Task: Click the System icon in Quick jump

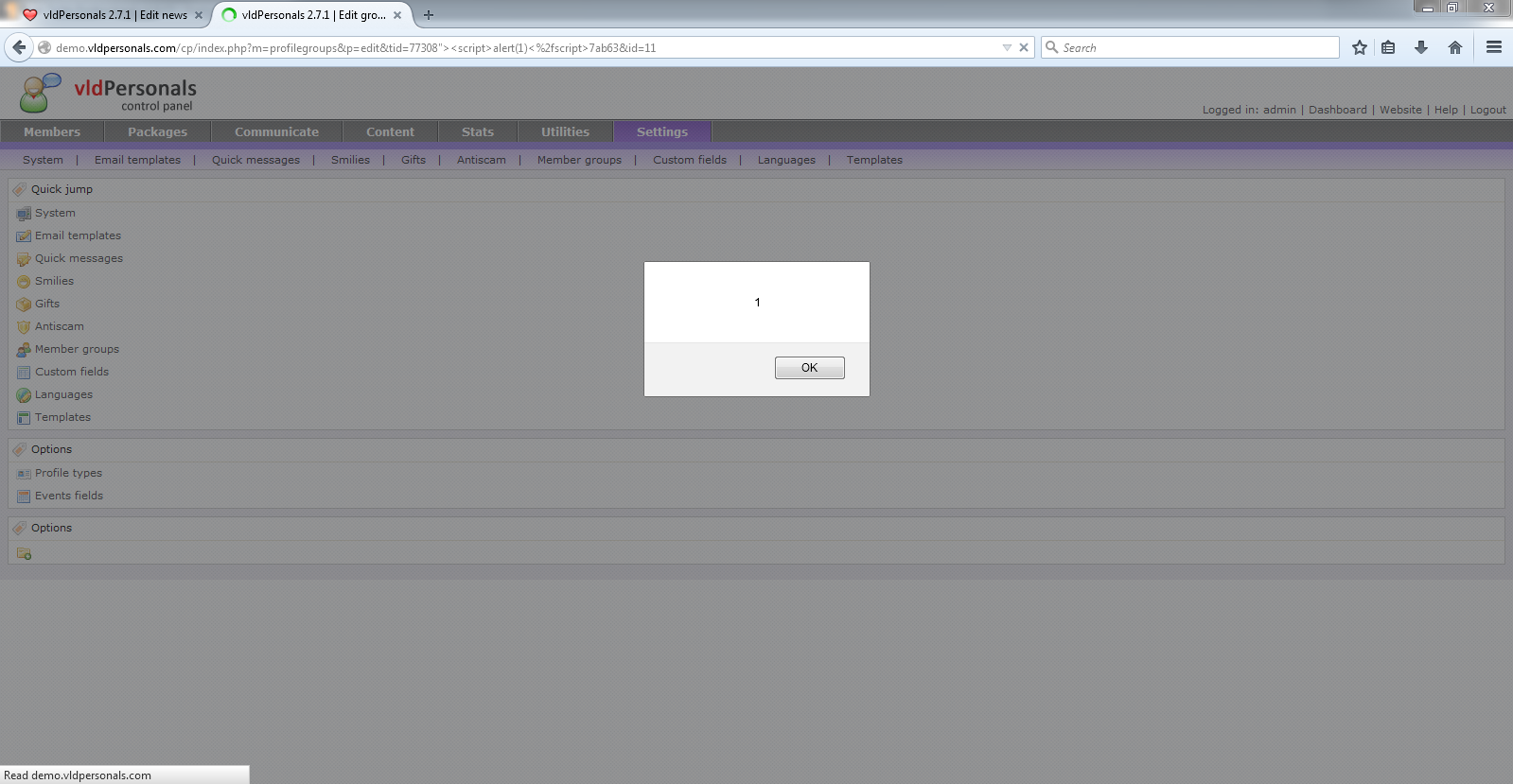Action: pyautogui.click(x=24, y=214)
